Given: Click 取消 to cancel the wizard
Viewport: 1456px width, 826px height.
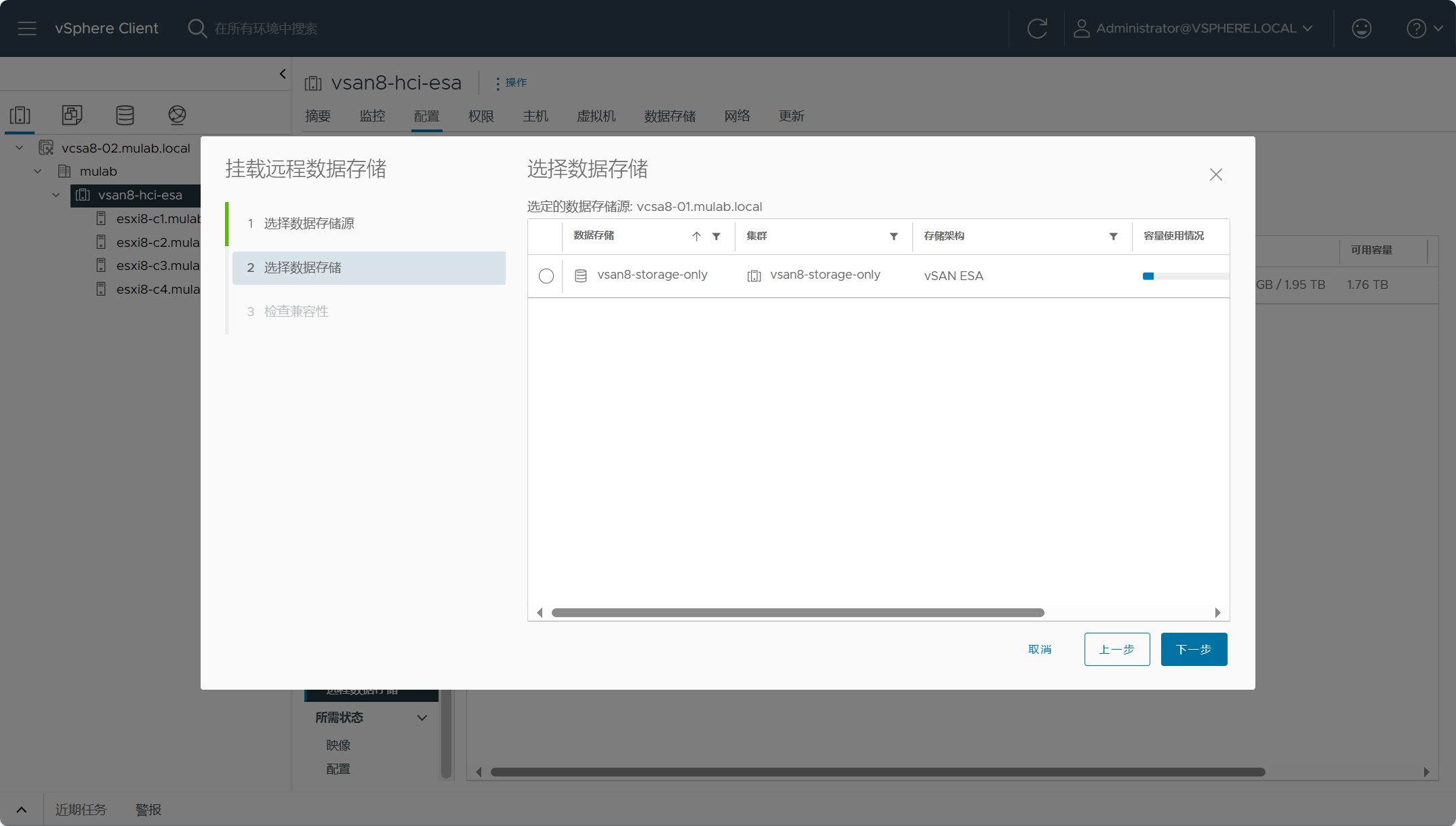Looking at the screenshot, I should (x=1040, y=650).
